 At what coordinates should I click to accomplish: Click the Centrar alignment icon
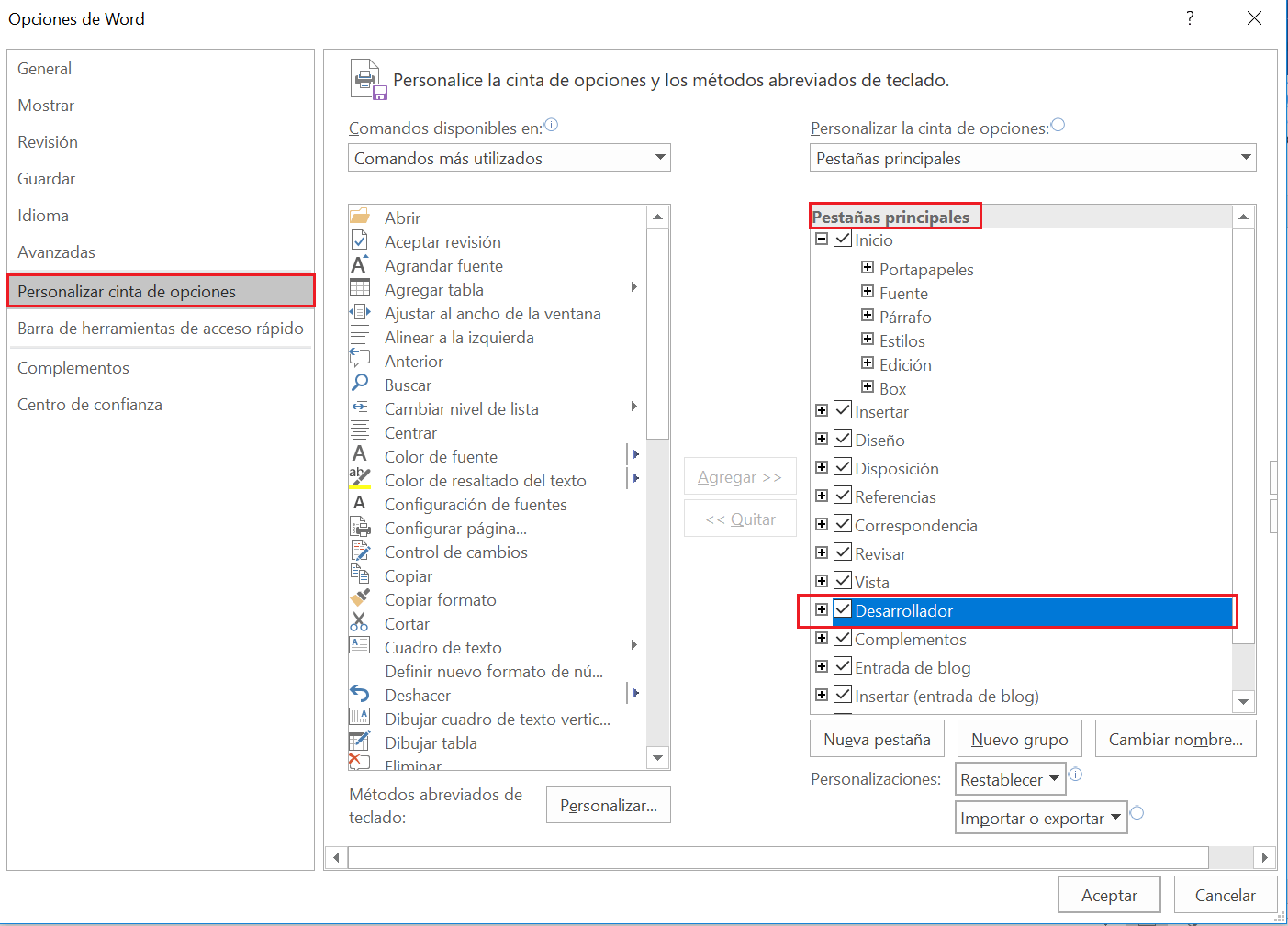click(361, 431)
